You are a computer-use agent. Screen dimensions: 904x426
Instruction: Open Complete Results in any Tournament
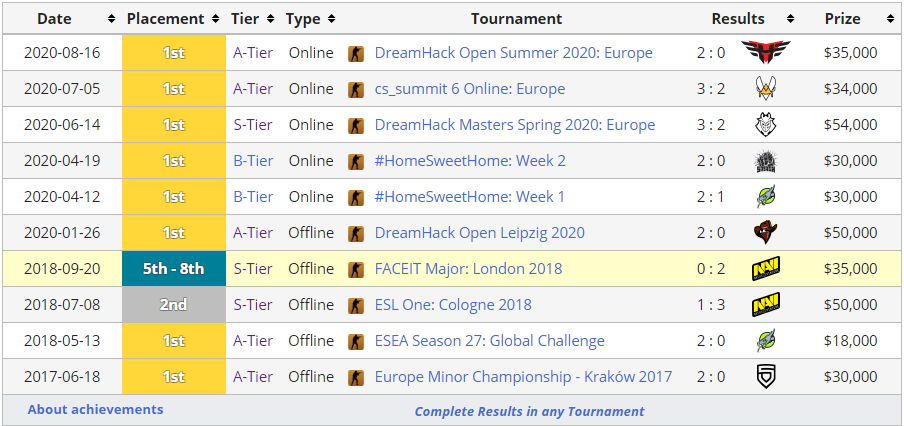coord(529,411)
